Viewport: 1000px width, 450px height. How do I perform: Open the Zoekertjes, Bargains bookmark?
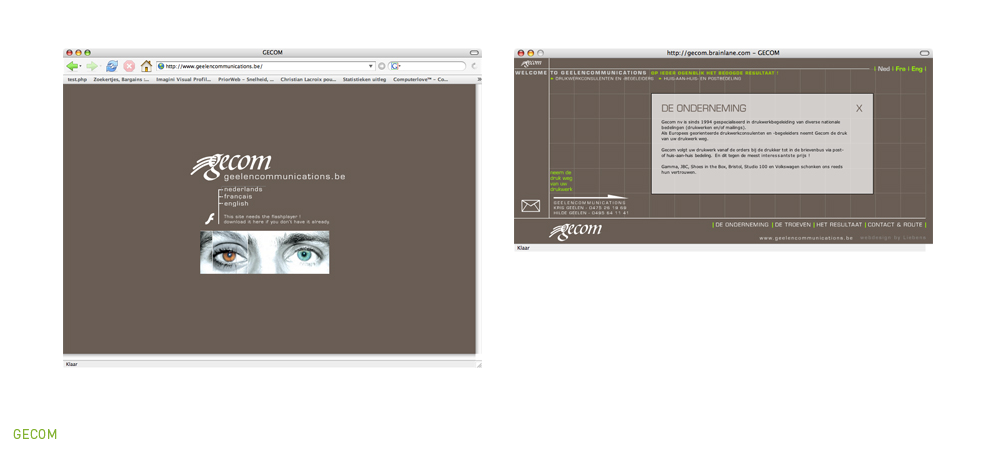(x=121, y=80)
